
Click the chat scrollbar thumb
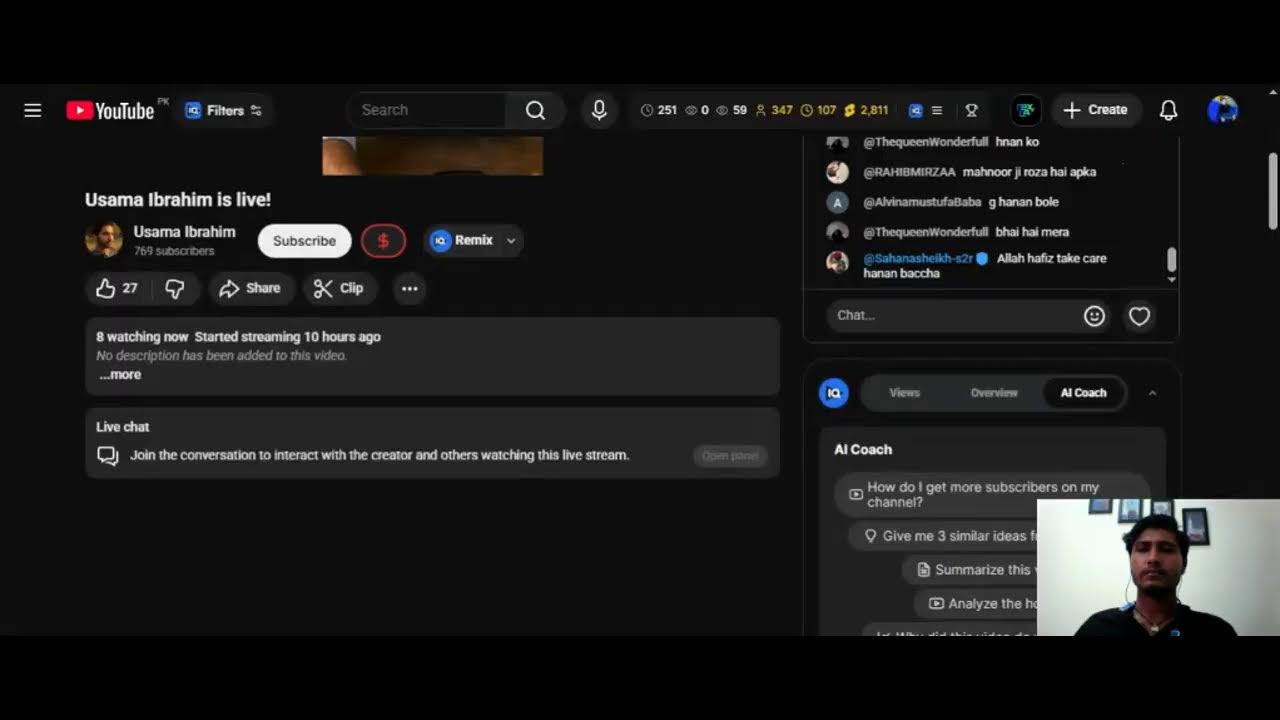(x=1171, y=260)
